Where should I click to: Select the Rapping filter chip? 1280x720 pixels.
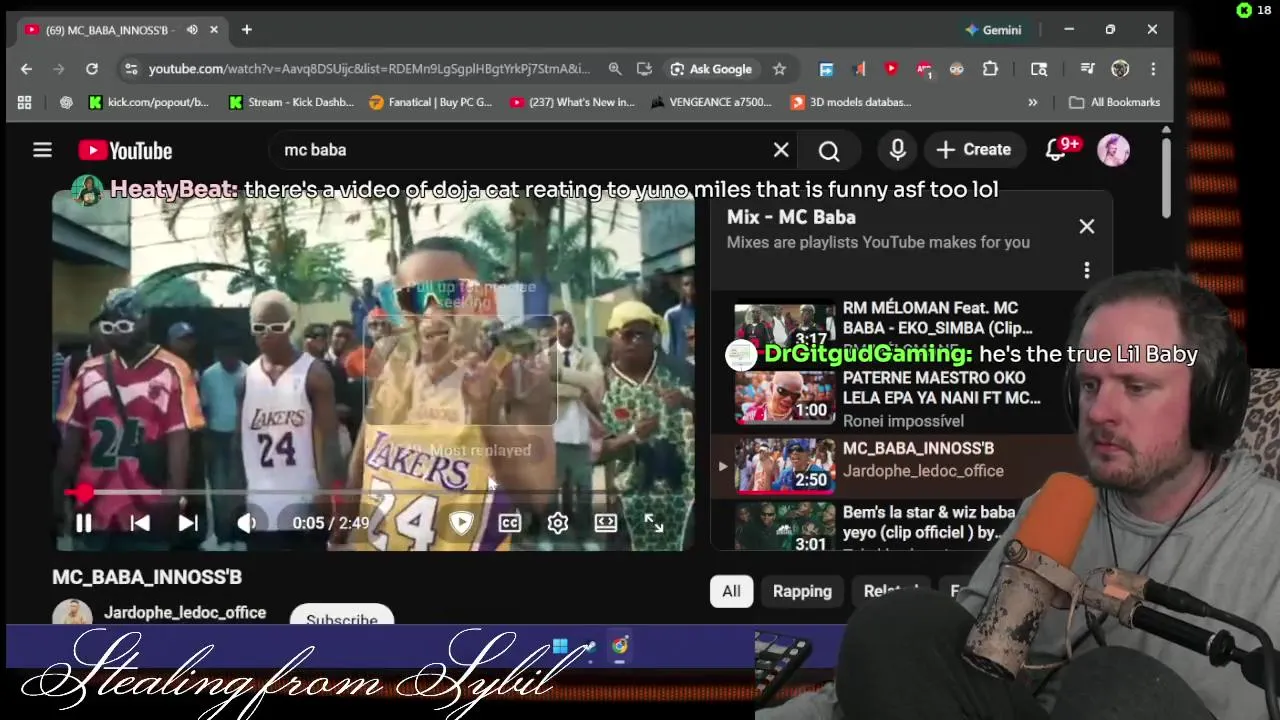tap(802, 591)
